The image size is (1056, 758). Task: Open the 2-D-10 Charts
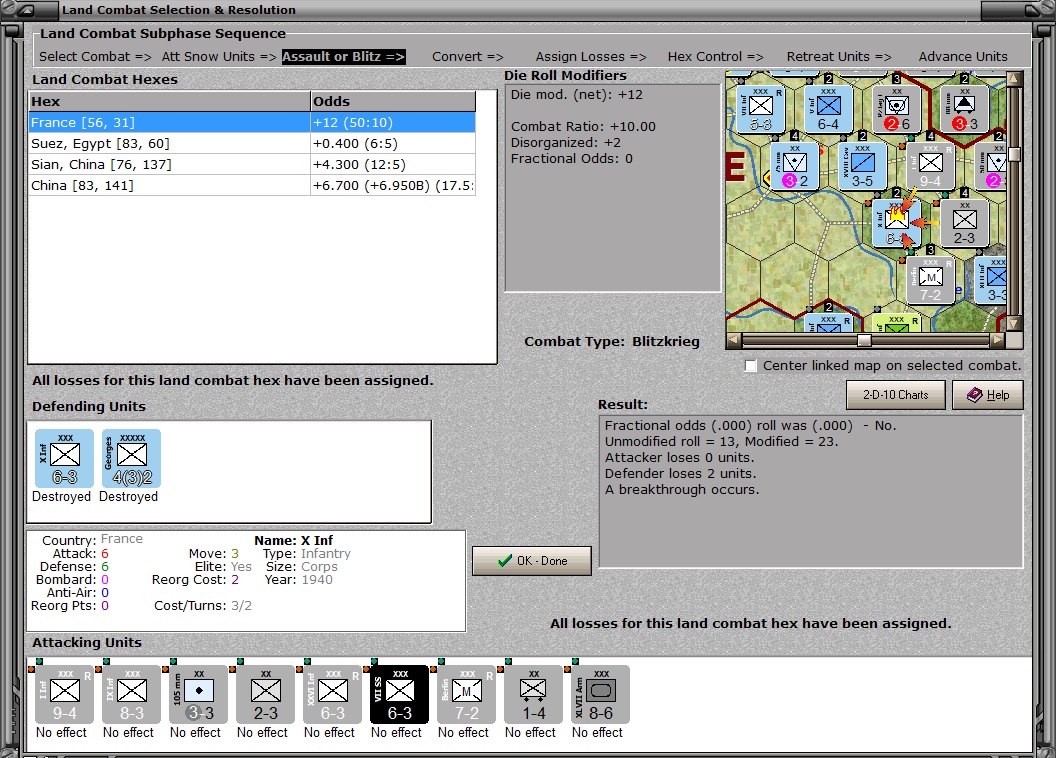896,395
